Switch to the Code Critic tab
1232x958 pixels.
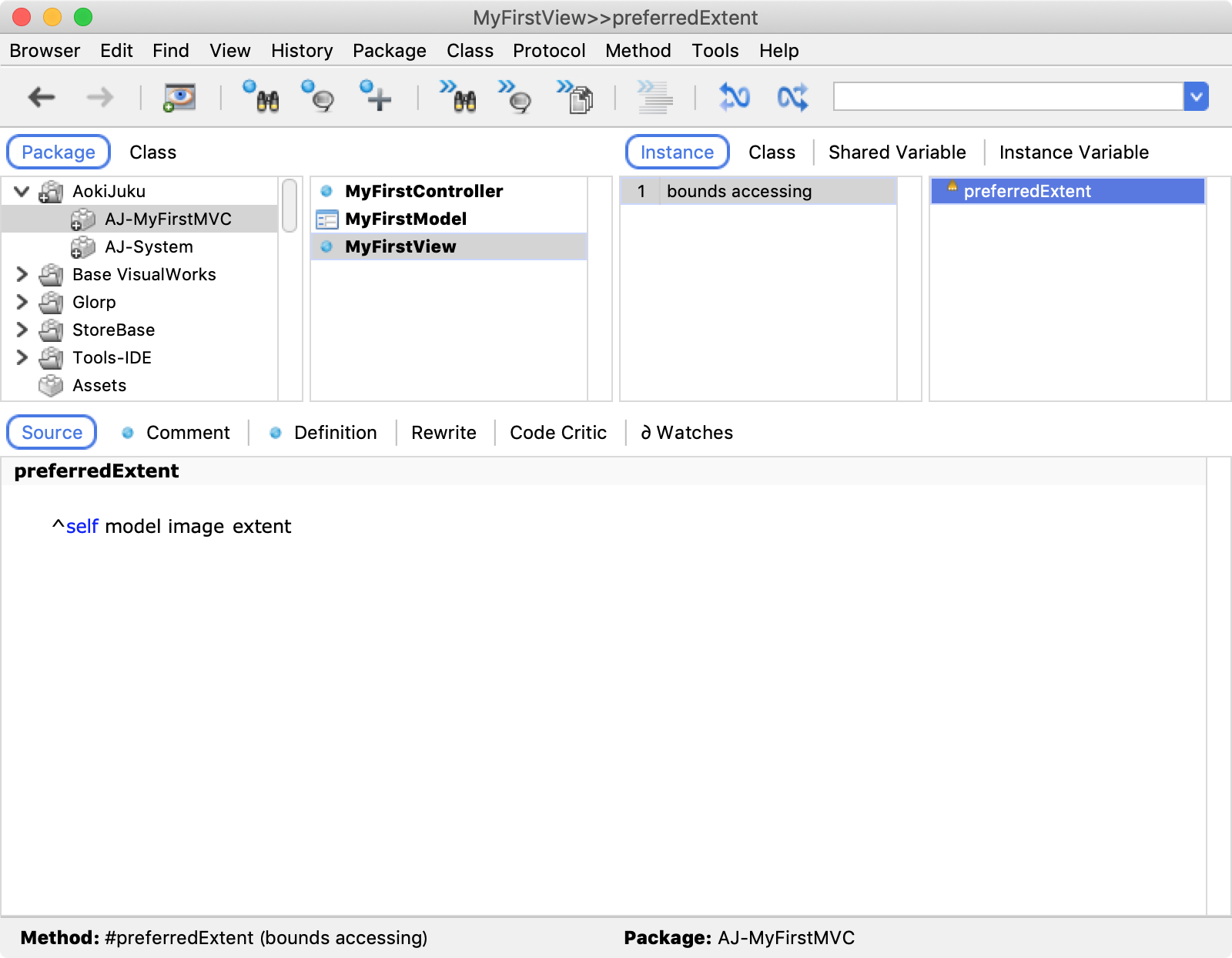click(558, 433)
